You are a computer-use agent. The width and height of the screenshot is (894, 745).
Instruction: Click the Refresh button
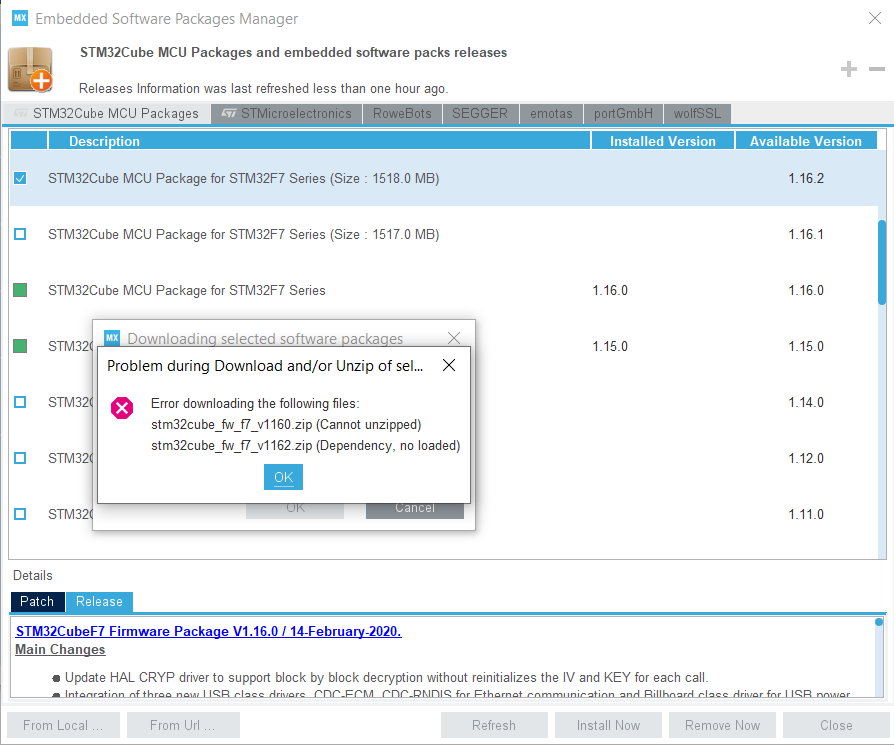[494, 725]
